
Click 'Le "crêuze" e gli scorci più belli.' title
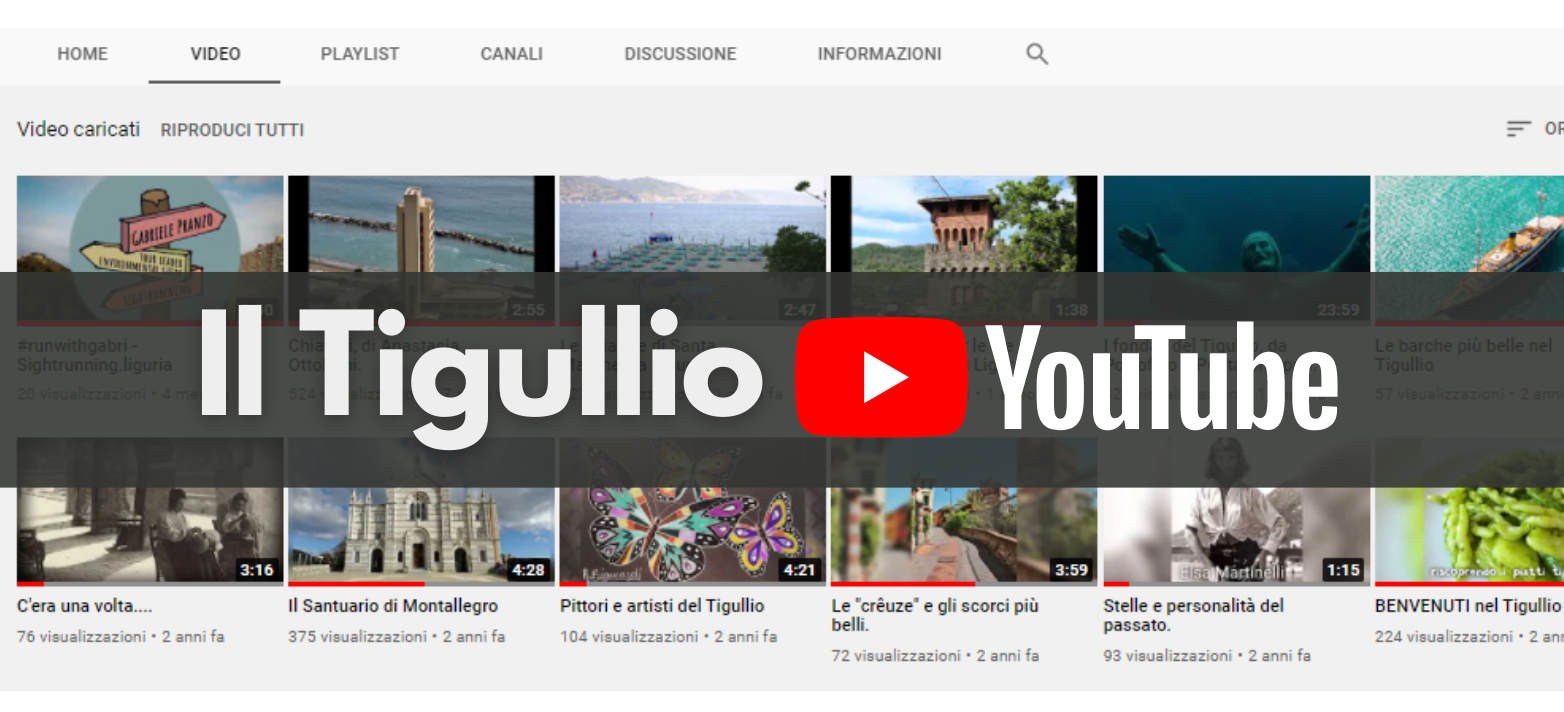coord(935,615)
